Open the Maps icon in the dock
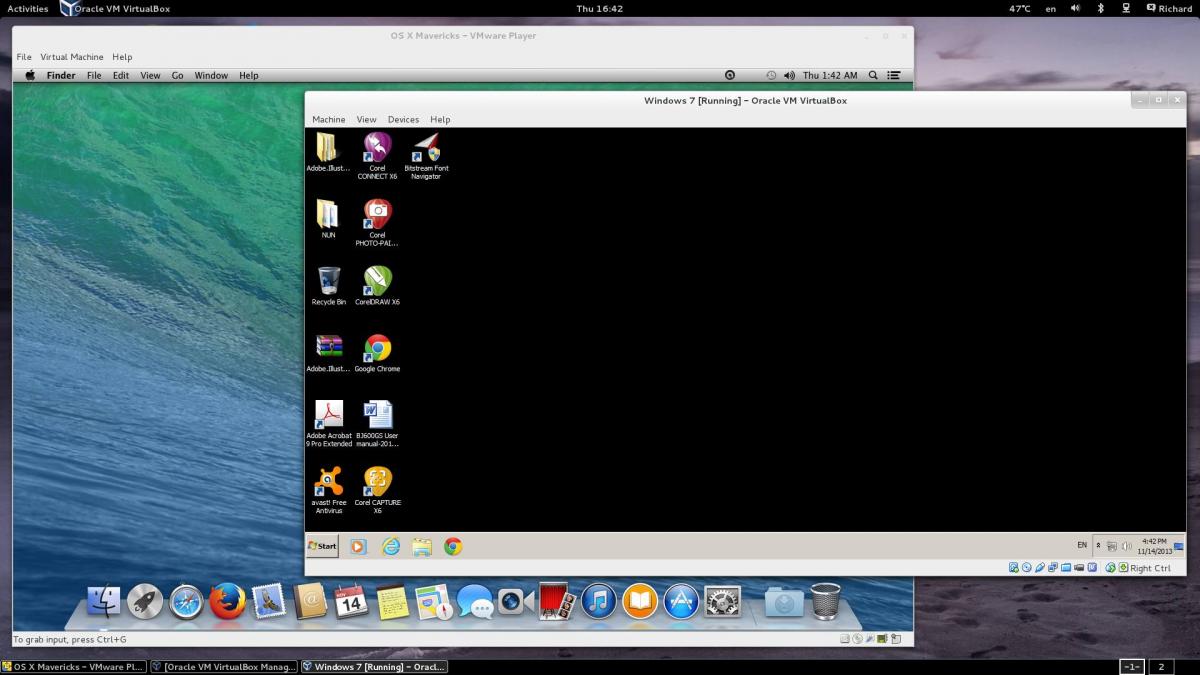Viewport: 1200px width, 675px height. [x=433, y=601]
